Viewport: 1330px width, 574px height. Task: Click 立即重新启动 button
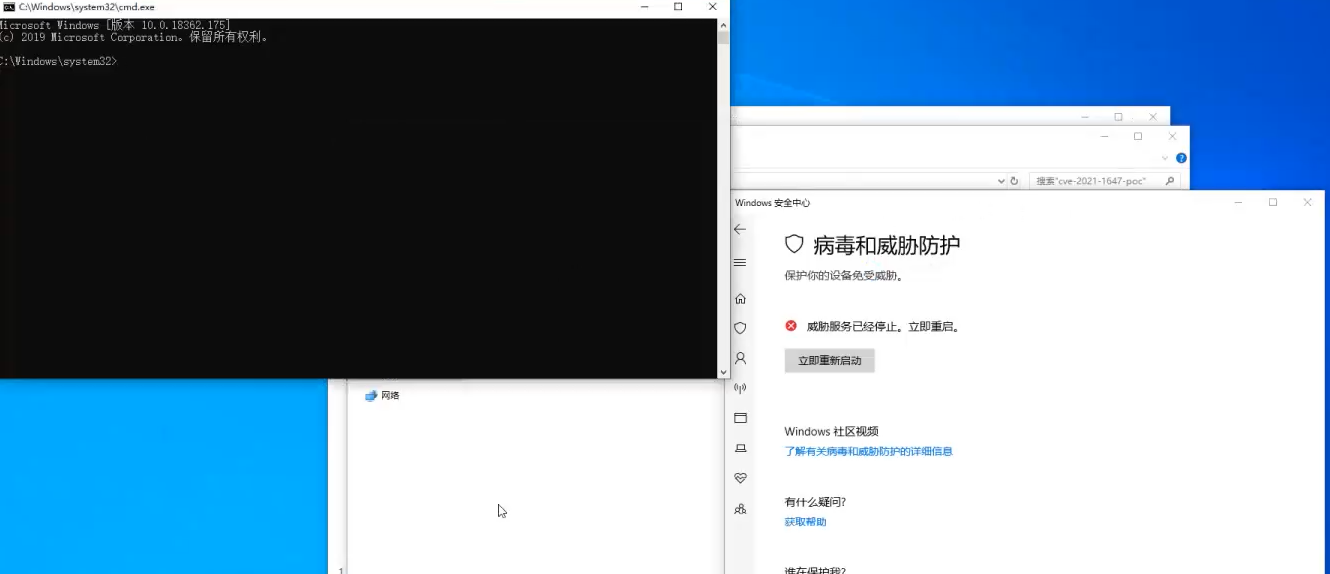point(830,360)
